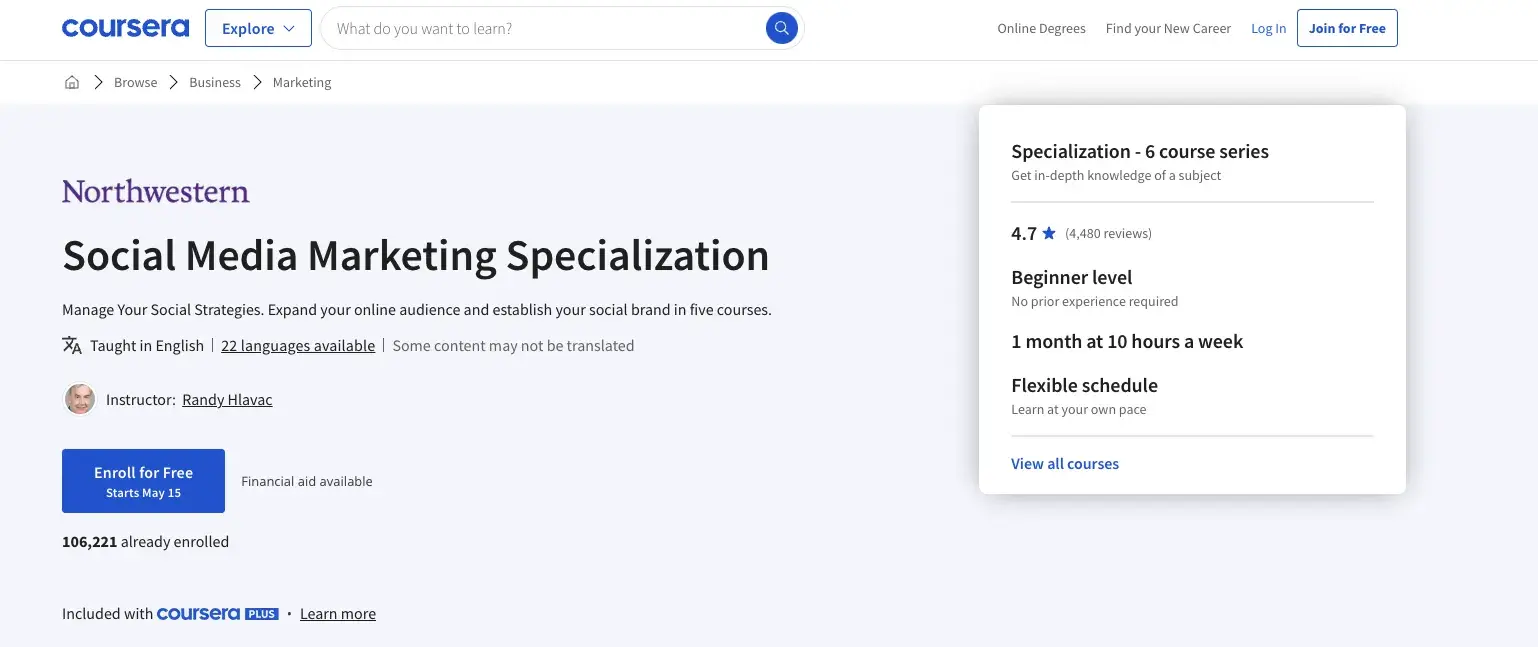Screen dimensions: 1538x647
Task: Expand the Explore dropdown menu
Action: pyautogui.click(x=258, y=28)
